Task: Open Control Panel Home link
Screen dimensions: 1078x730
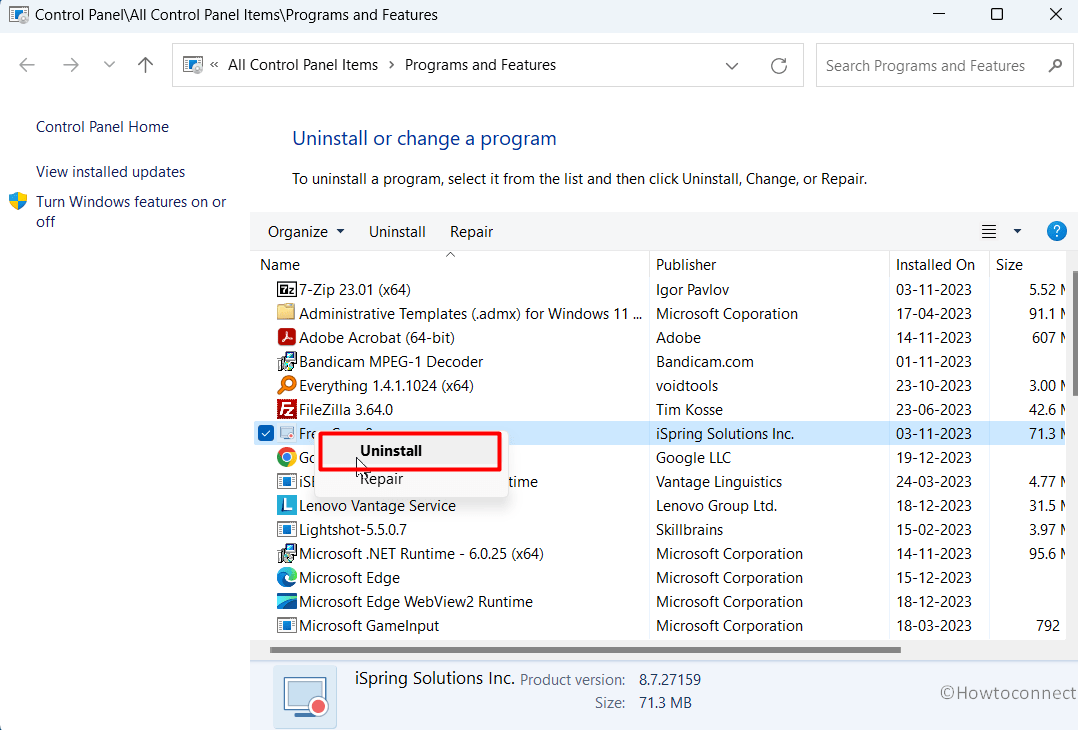Action: [x=102, y=126]
